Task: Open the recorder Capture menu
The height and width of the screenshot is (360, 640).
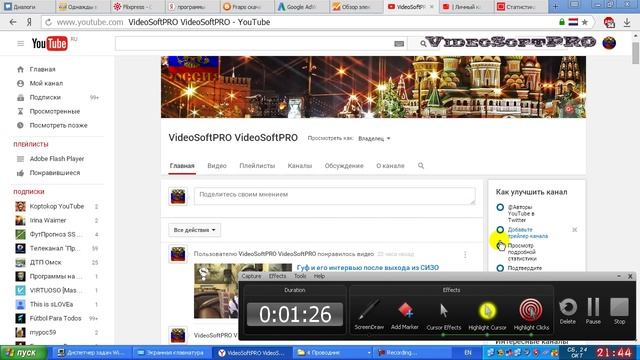Action: tap(251, 276)
